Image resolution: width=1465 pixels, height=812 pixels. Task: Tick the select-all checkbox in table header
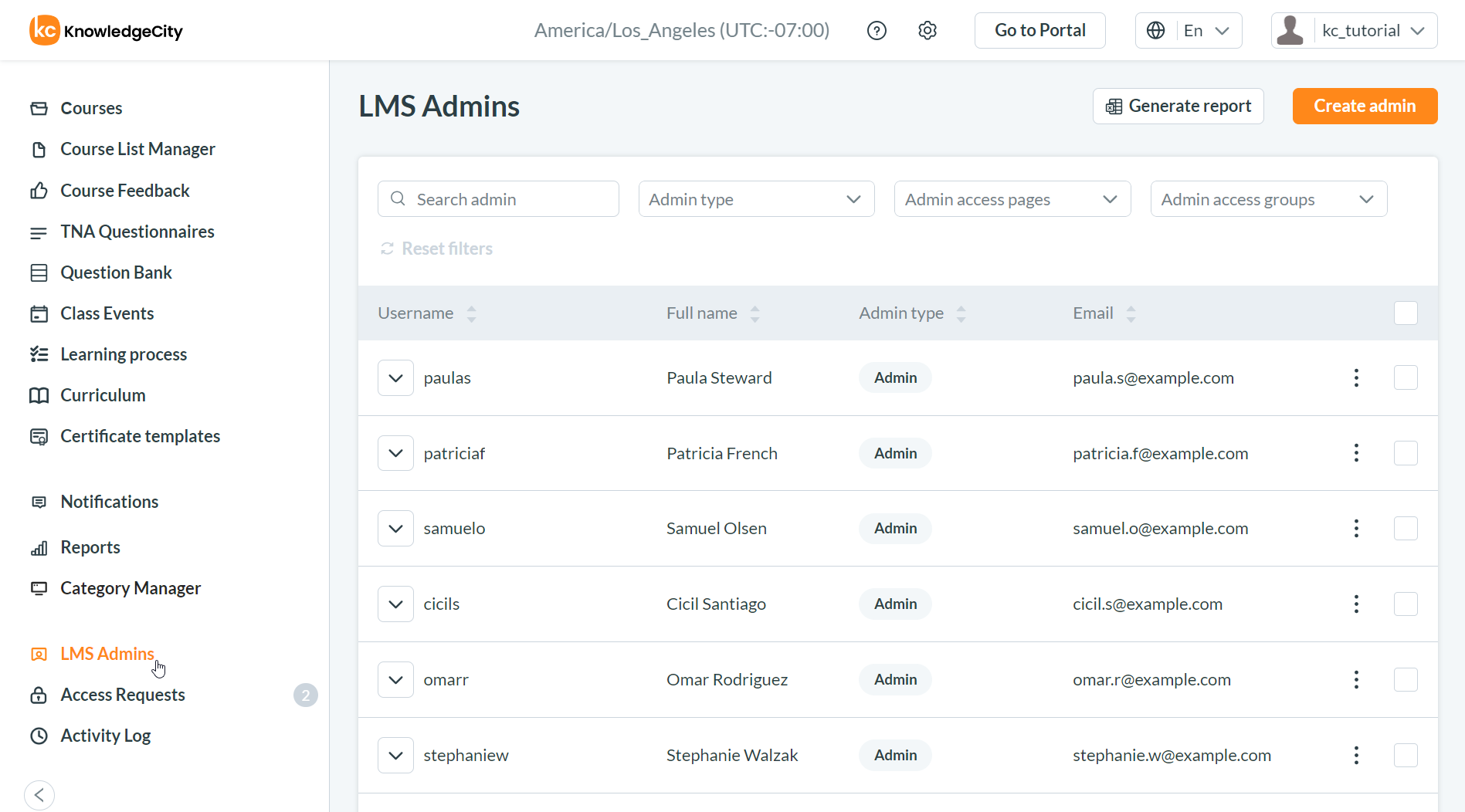(1406, 313)
